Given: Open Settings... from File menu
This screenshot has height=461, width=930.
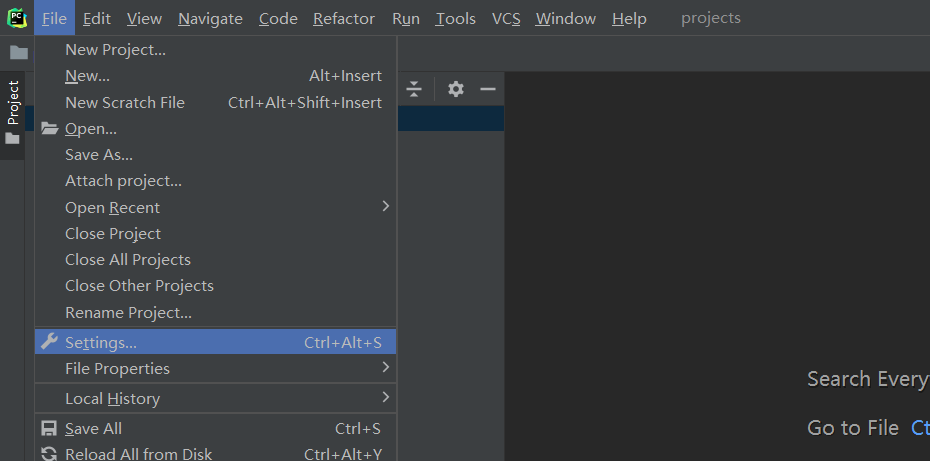Looking at the screenshot, I should [215, 342].
